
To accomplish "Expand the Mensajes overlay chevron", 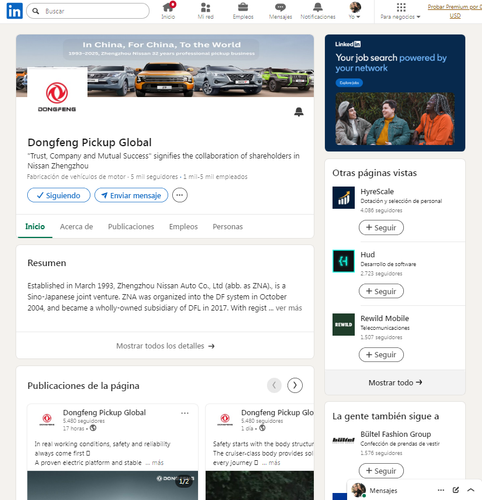I will click(x=471, y=490).
